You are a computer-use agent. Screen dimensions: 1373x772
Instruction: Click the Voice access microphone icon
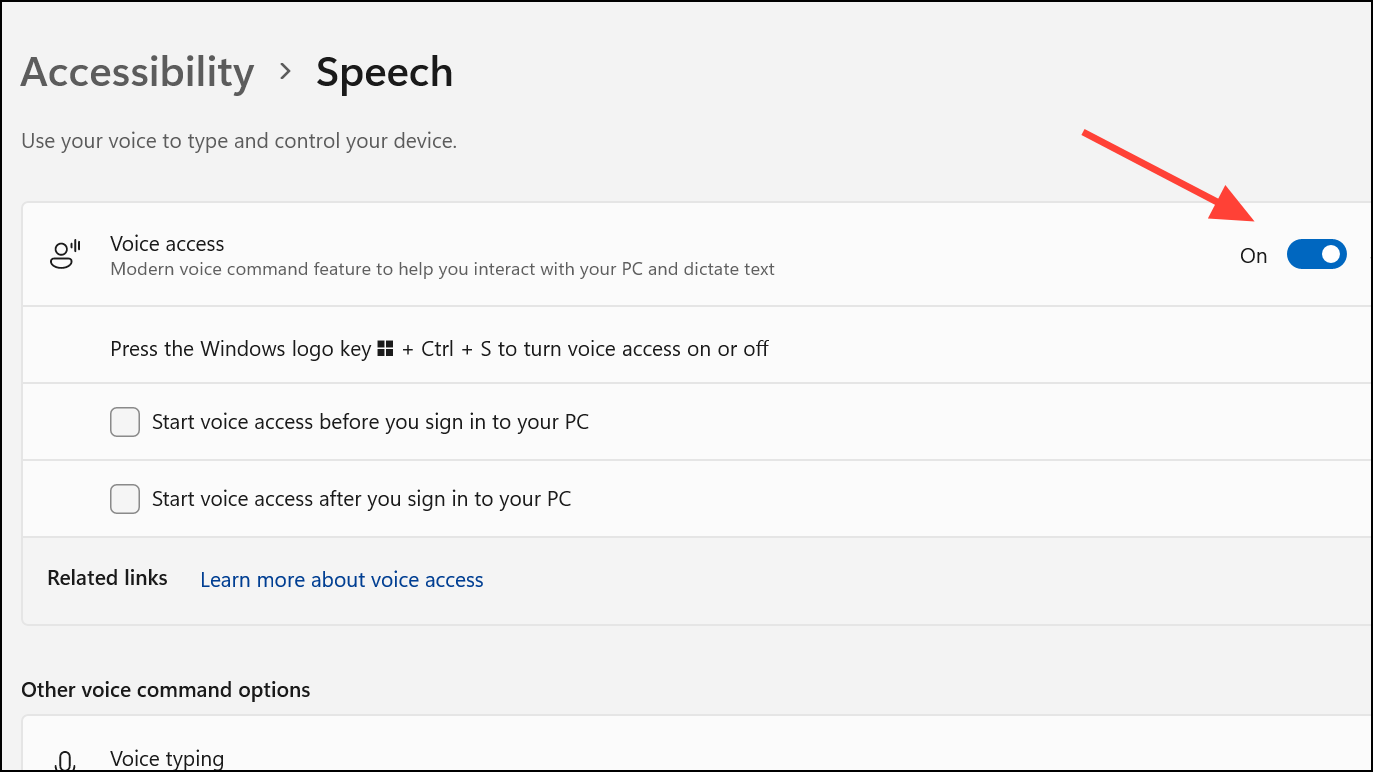click(64, 254)
